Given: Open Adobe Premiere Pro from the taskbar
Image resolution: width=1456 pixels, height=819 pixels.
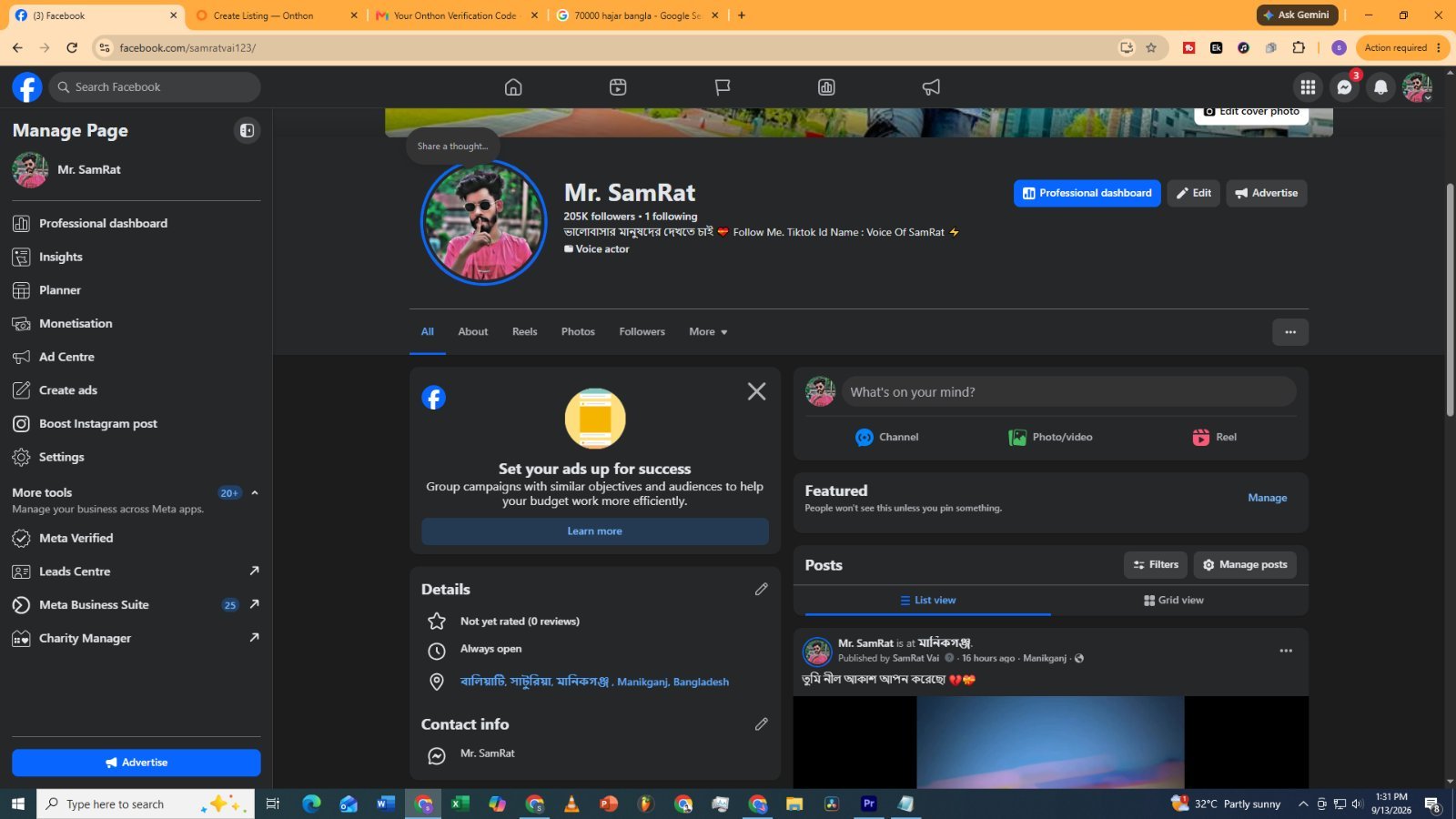Looking at the screenshot, I should click(869, 804).
